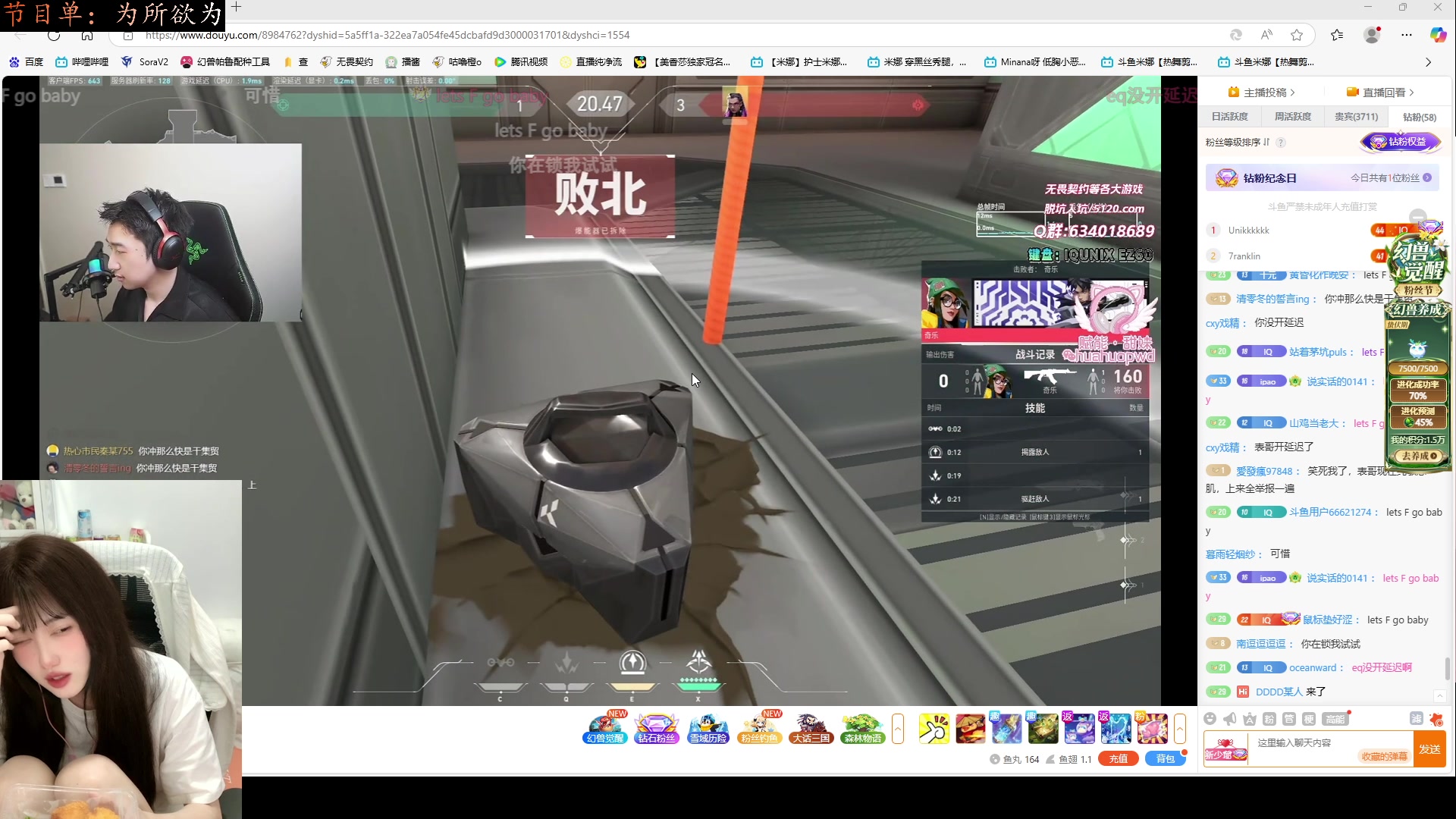Open the 高能 high-energy danmu option
The image size is (1456, 819).
point(1335,719)
